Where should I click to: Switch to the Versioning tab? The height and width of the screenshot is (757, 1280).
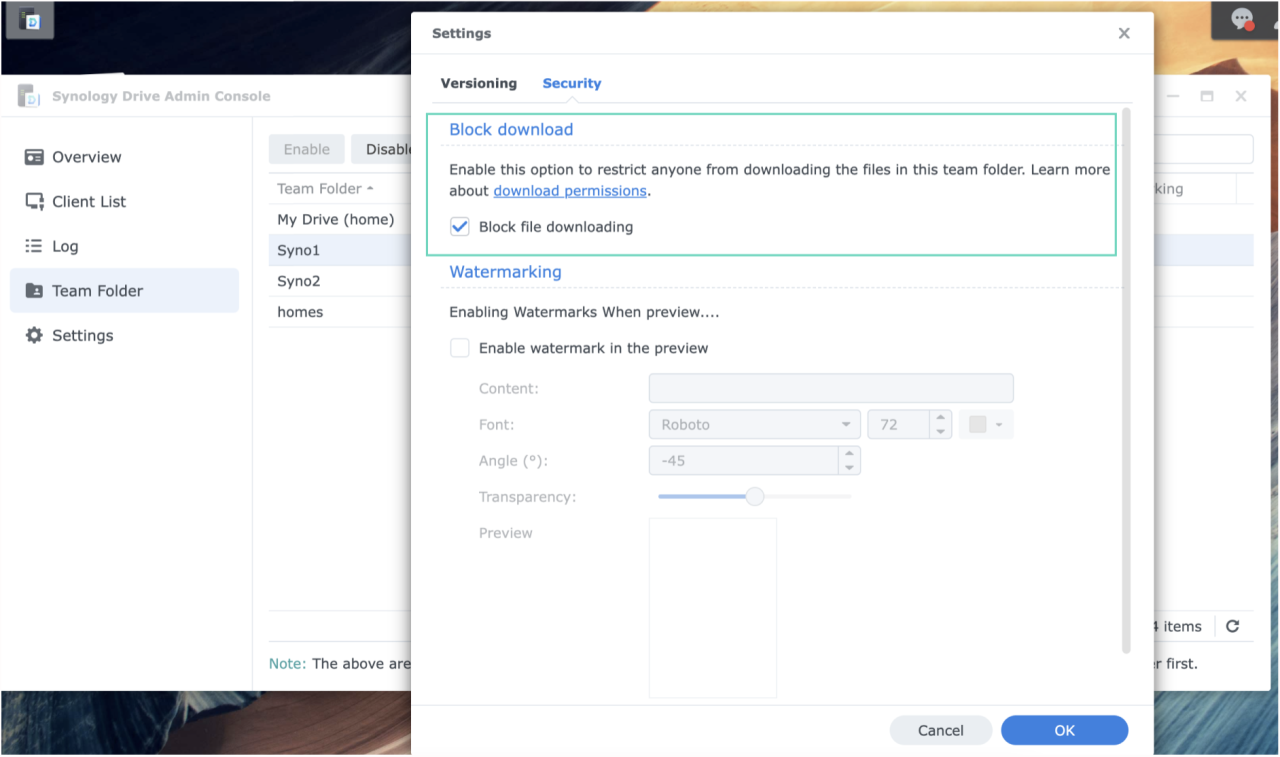[478, 84]
